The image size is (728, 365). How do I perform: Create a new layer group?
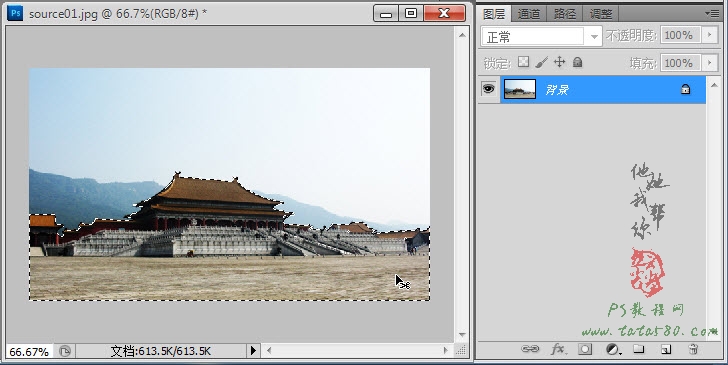(x=639, y=349)
